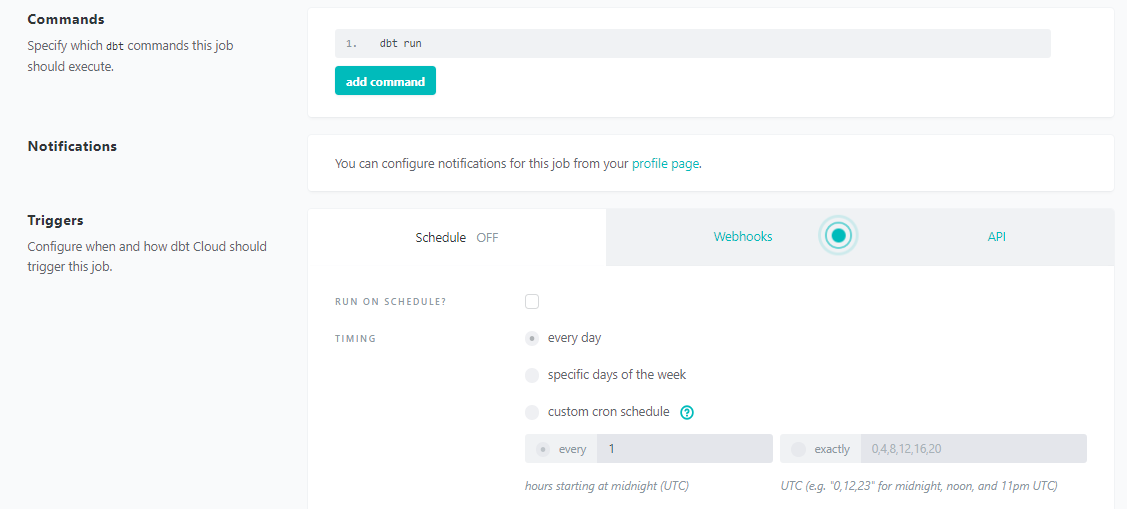The image size is (1127, 509).
Task: Click the Triggers section heading
Action: pyautogui.click(x=55, y=220)
